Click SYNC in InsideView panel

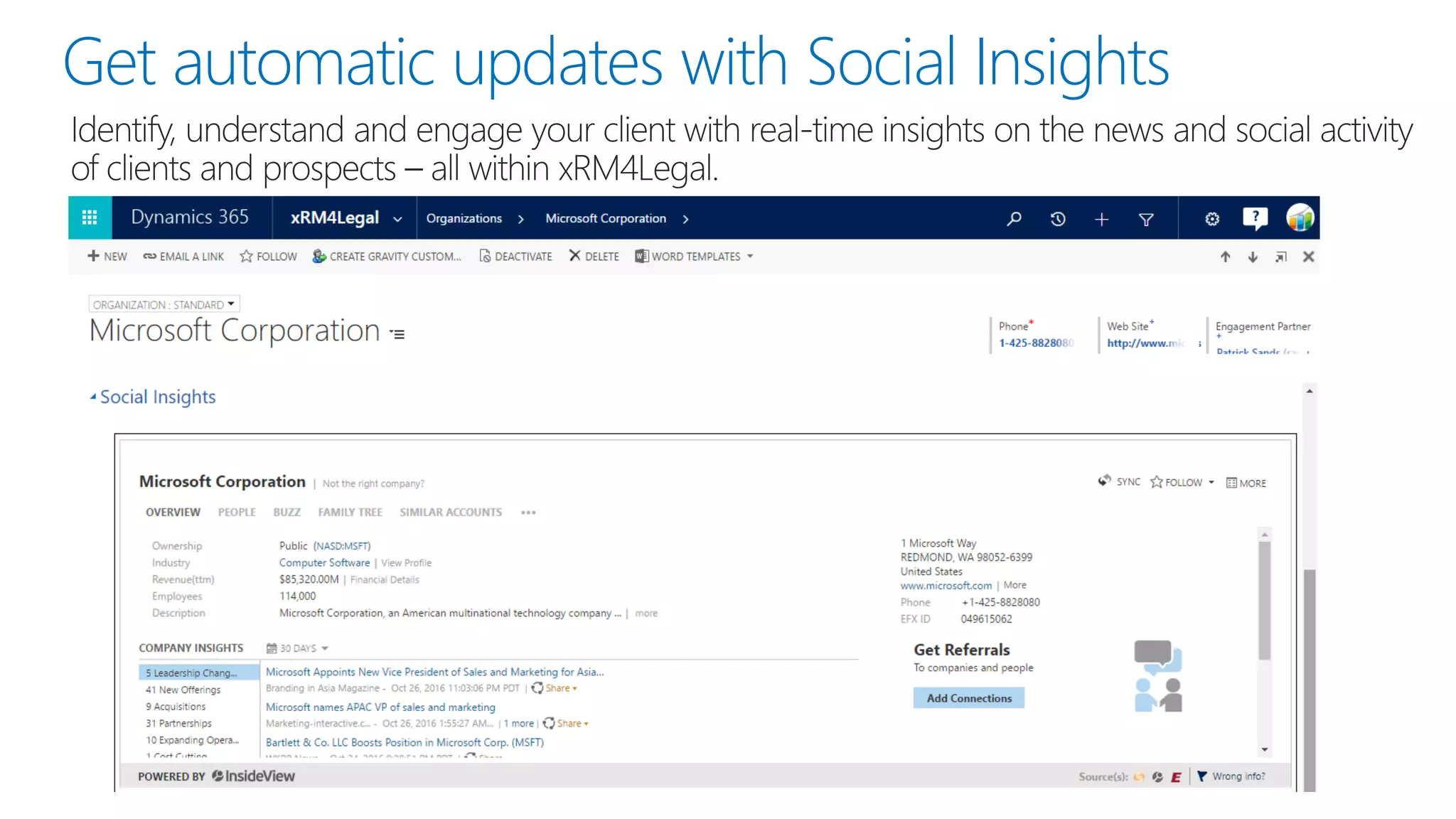point(1119,481)
